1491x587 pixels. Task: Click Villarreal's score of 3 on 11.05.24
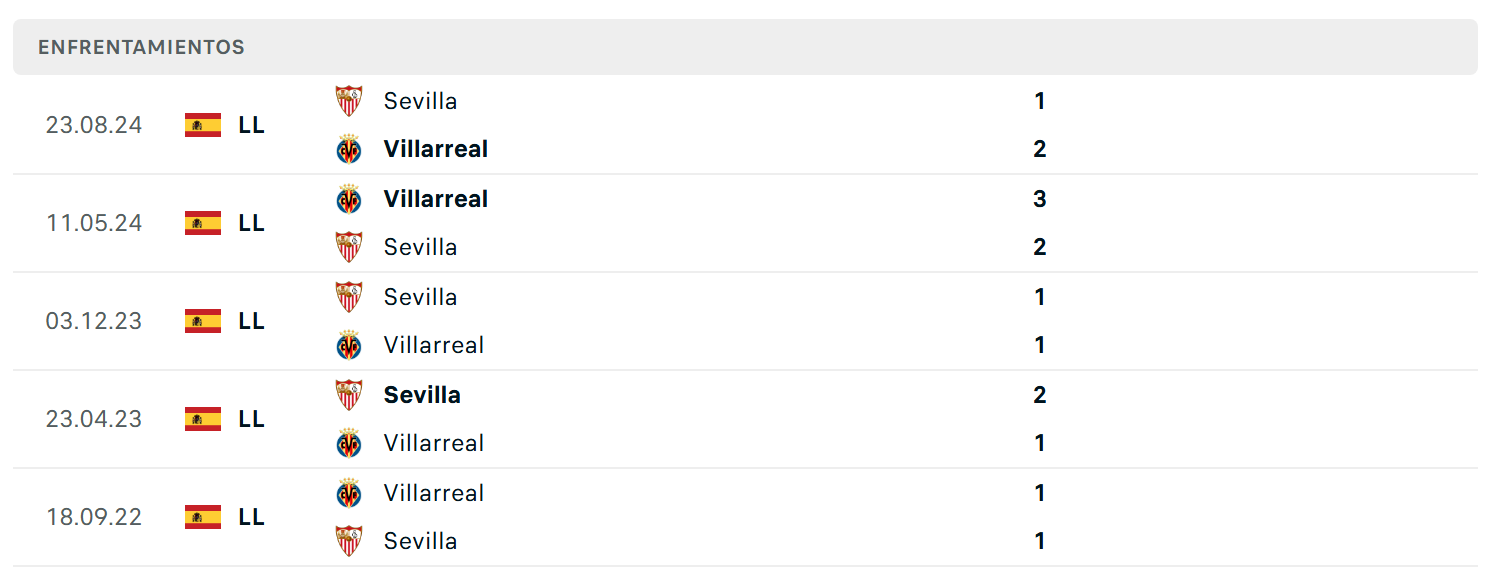click(x=1040, y=199)
